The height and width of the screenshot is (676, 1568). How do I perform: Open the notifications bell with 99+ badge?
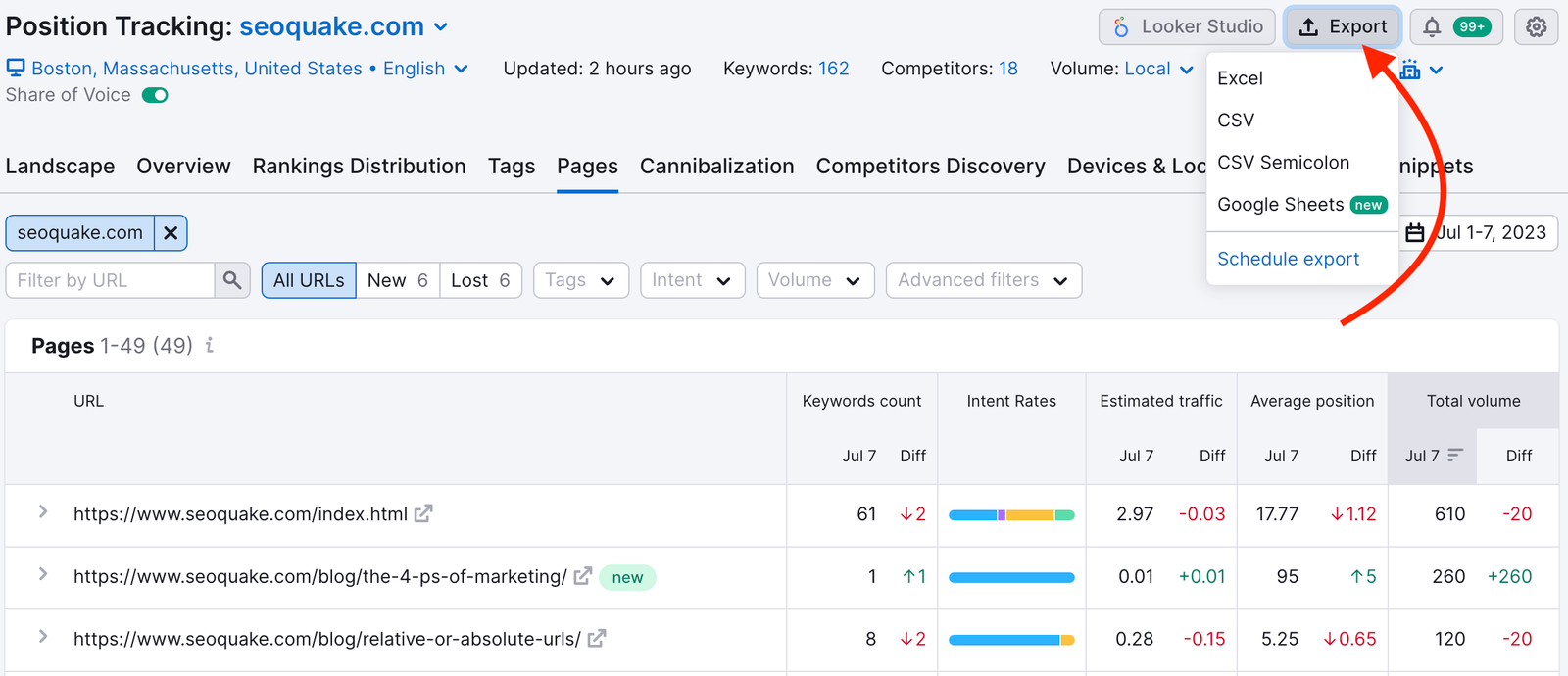(1456, 27)
